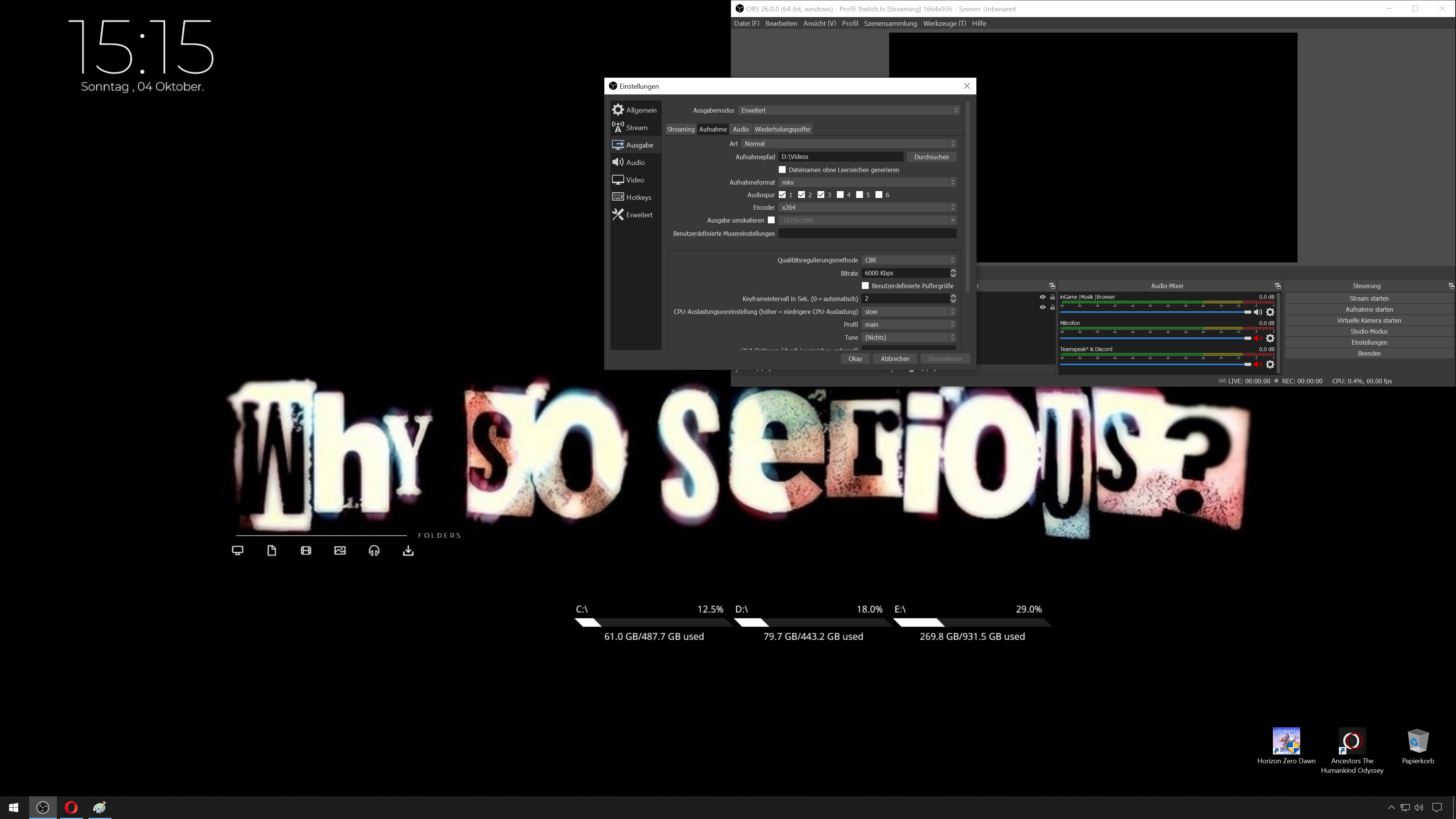Click the headphones music folder icon
The width and height of the screenshot is (1456, 819).
pyautogui.click(x=374, y=551)
